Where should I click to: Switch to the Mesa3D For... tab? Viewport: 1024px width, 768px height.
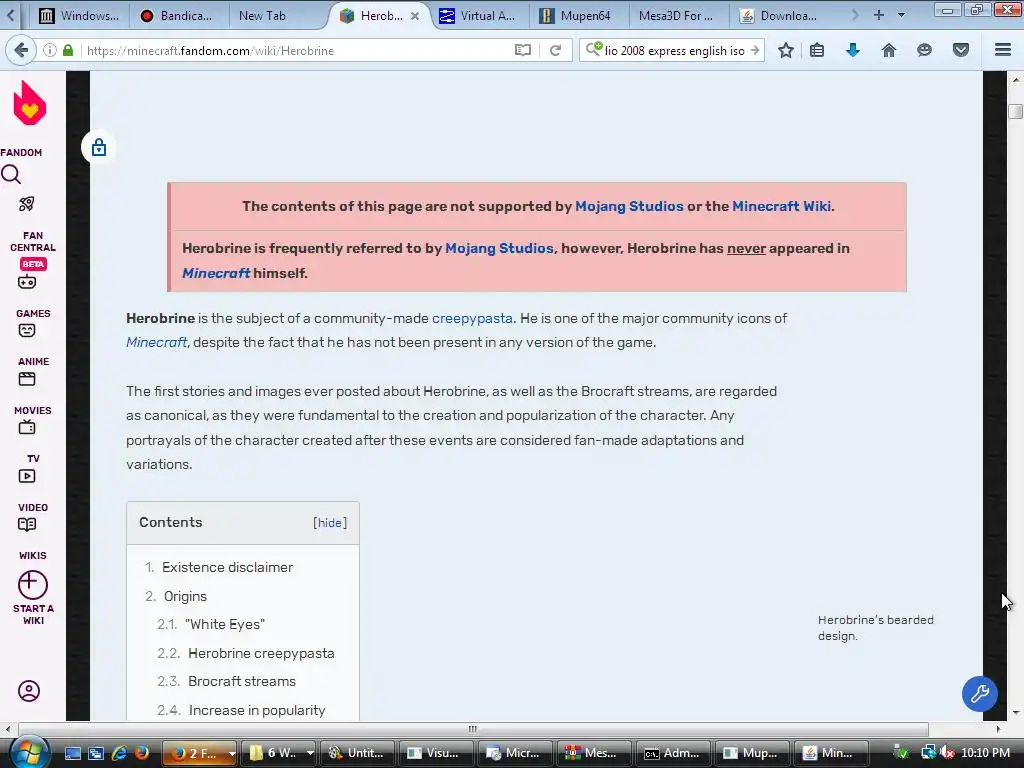click(676, 16)
